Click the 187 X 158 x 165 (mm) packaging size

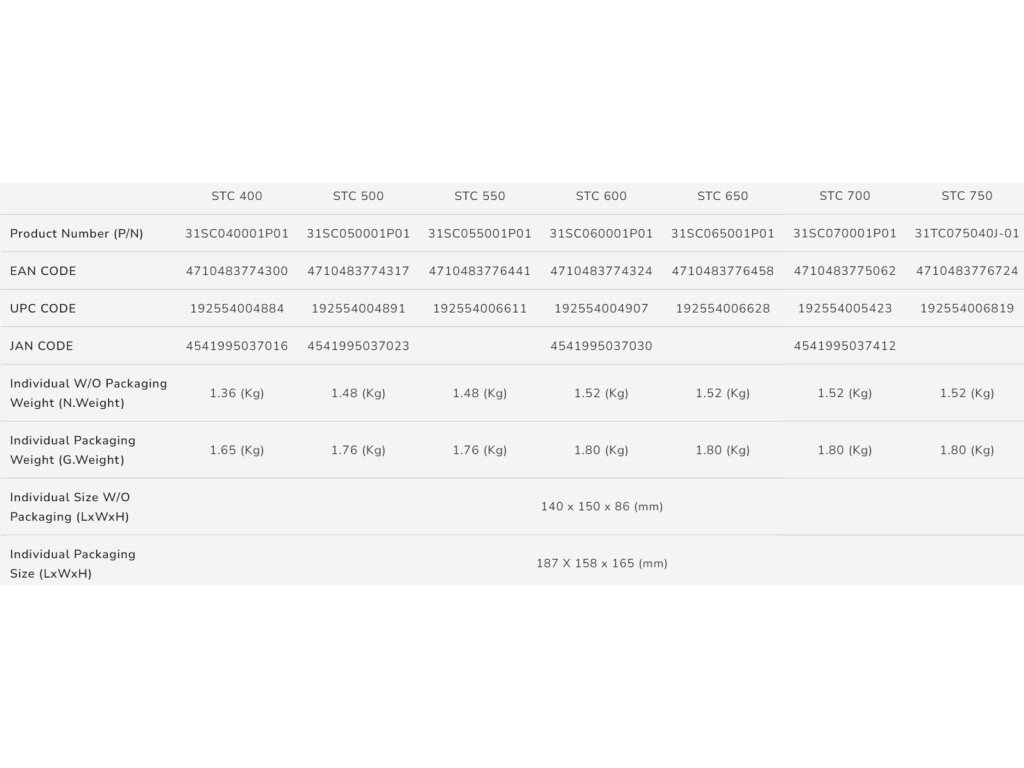(x=601, y=564)
